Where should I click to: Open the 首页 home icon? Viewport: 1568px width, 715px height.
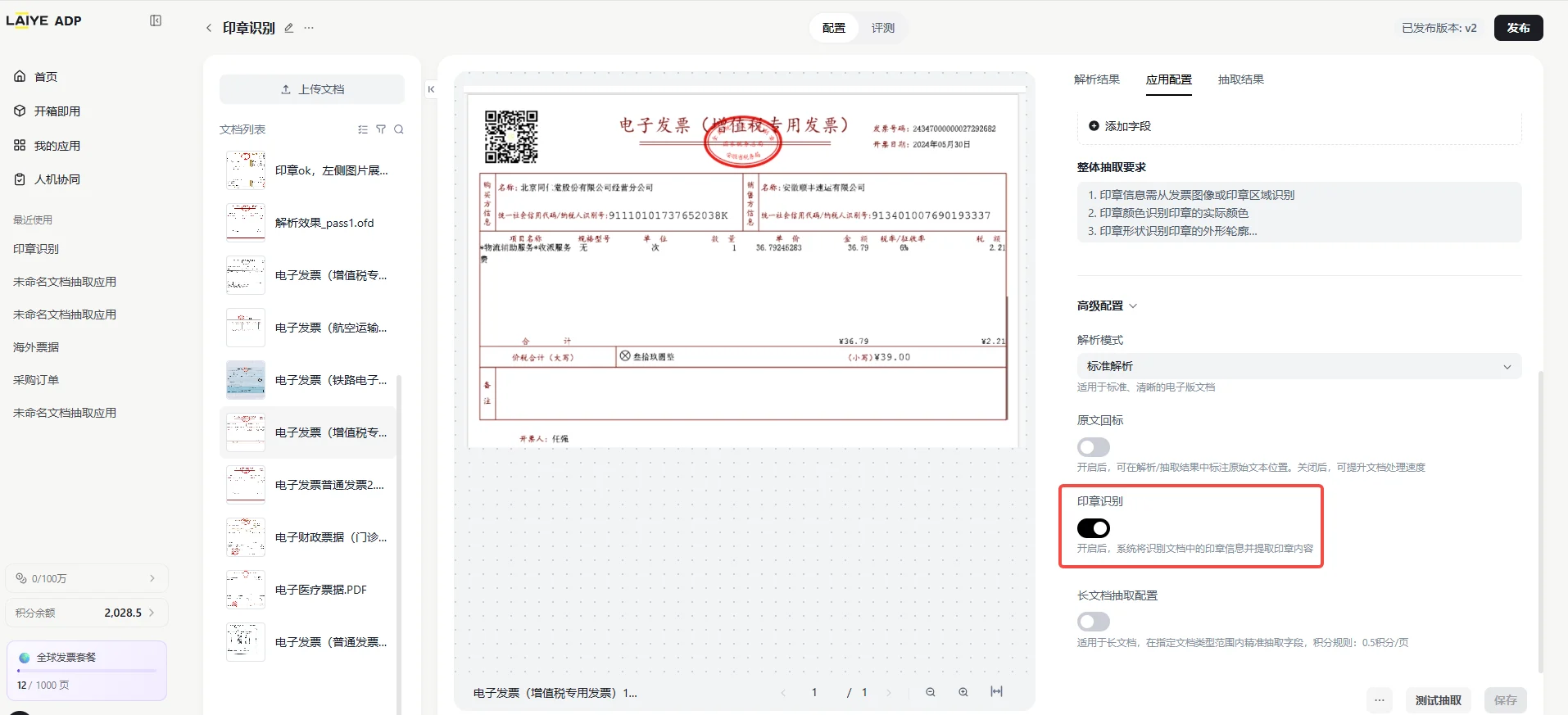tap(20, 76)
